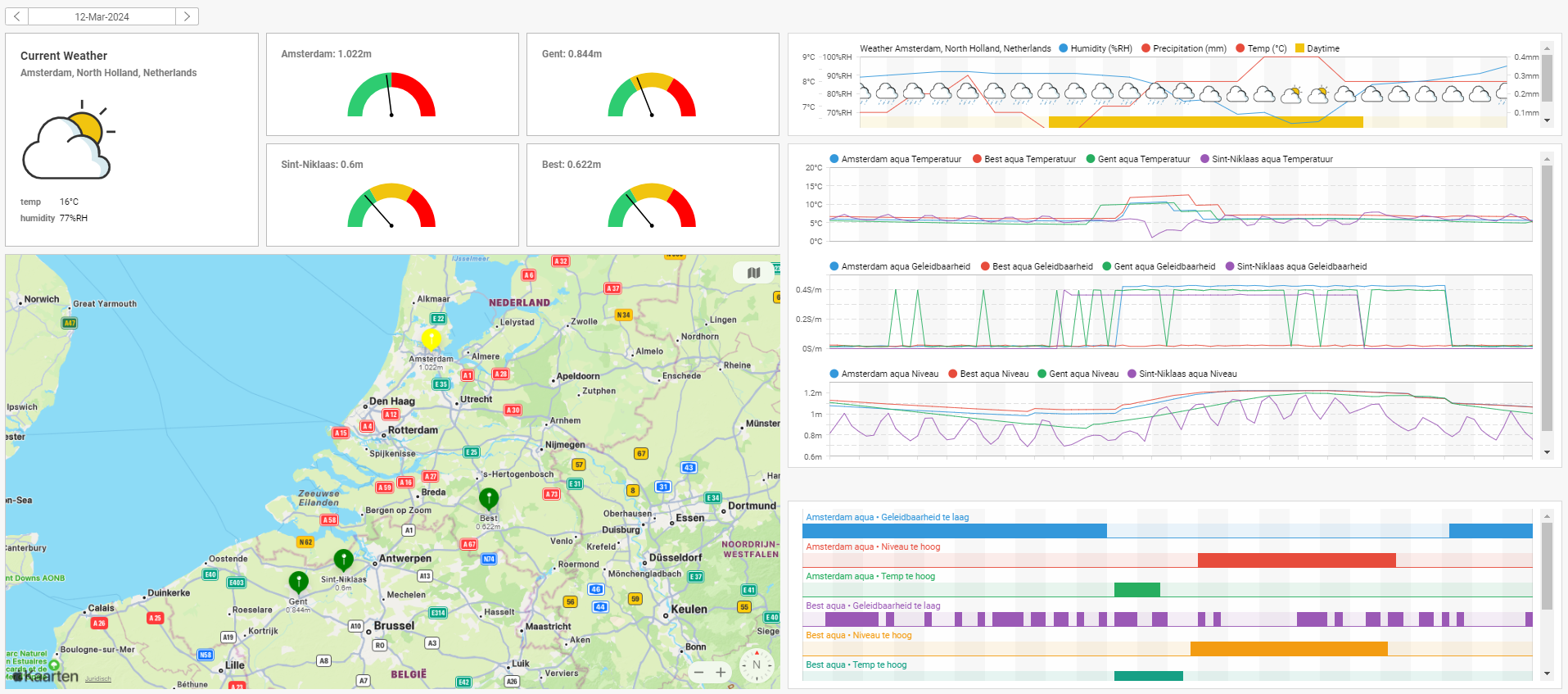
Task: Toggle Temp (°C) legend series
Action: pyautogui.click(x=1262, y=48)
